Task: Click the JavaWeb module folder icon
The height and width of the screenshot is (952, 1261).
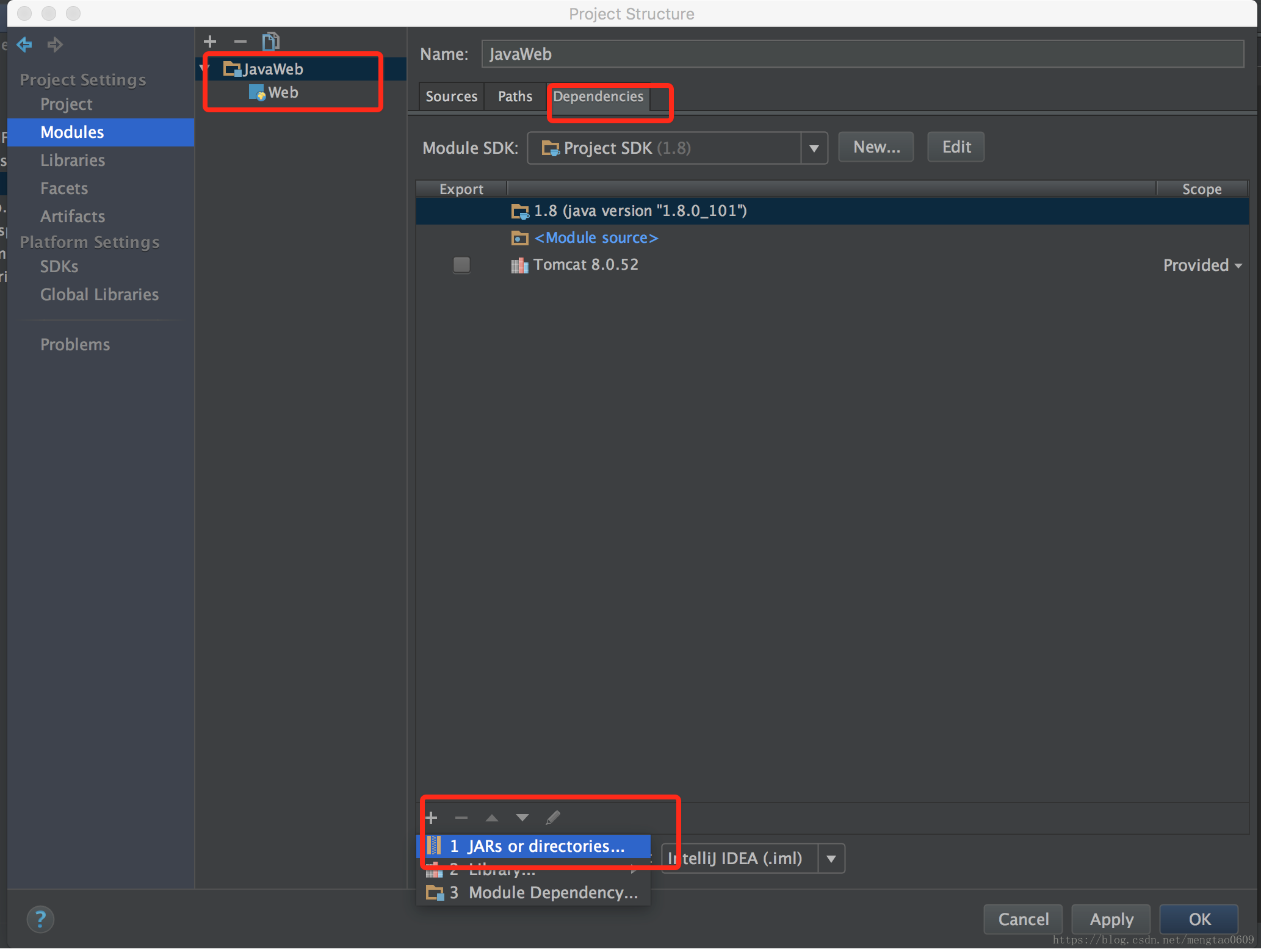Action: 232,69
